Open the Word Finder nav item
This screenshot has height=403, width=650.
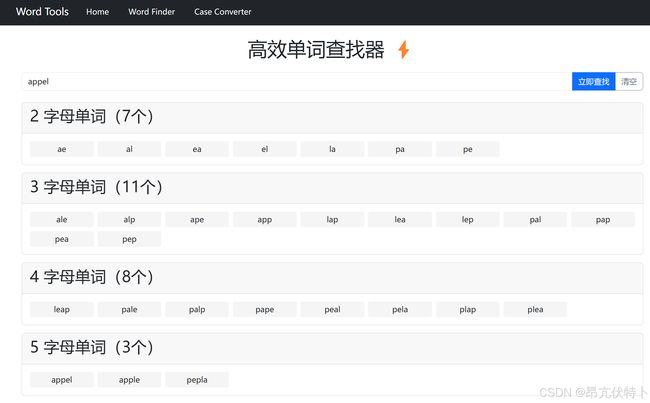coord(151,12)
